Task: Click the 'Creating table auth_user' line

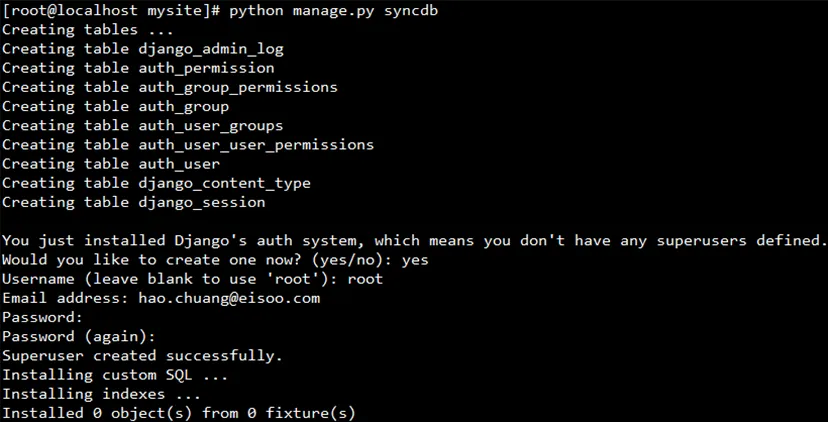Action: (111, 164)
